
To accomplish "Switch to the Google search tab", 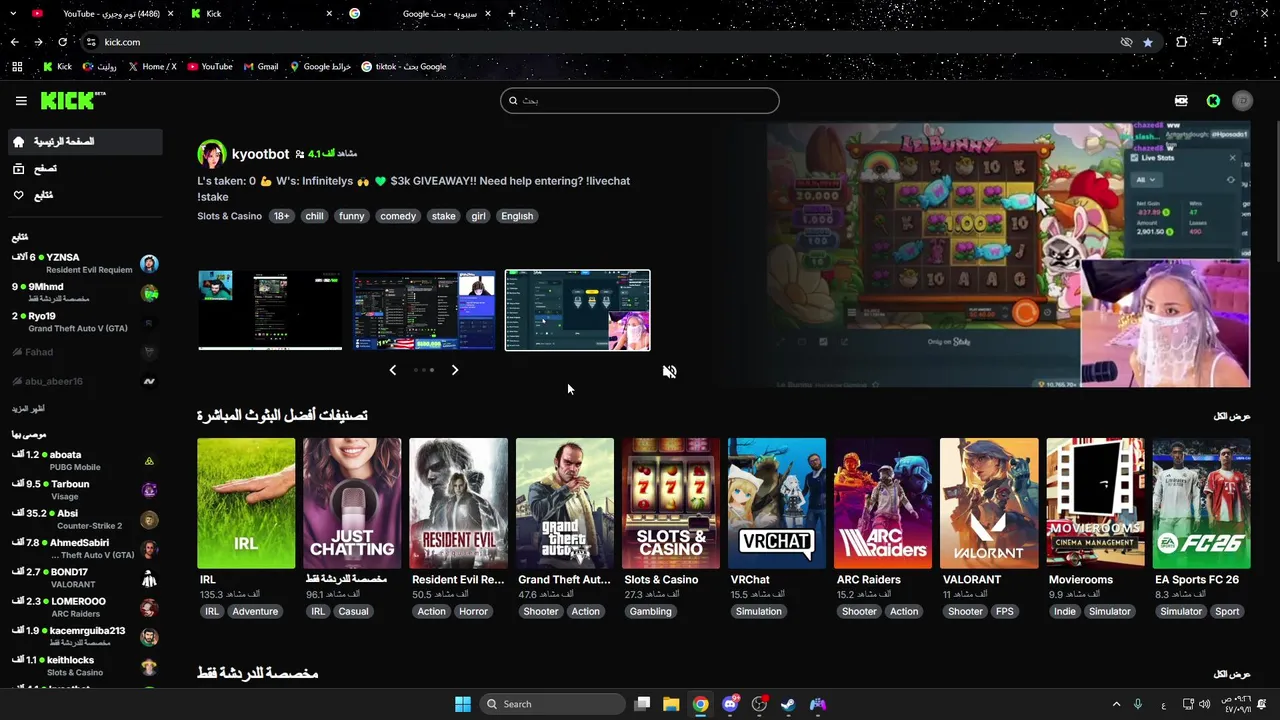I will (x=420, y=14).
